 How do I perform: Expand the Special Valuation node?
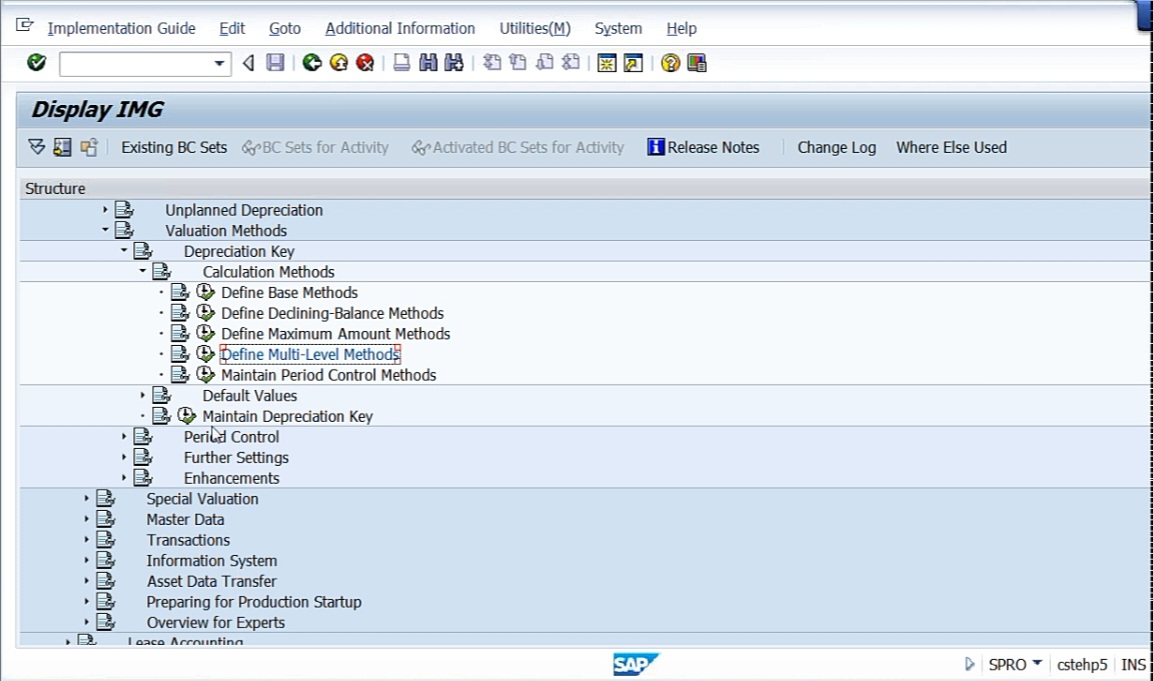tap(86, 498)
